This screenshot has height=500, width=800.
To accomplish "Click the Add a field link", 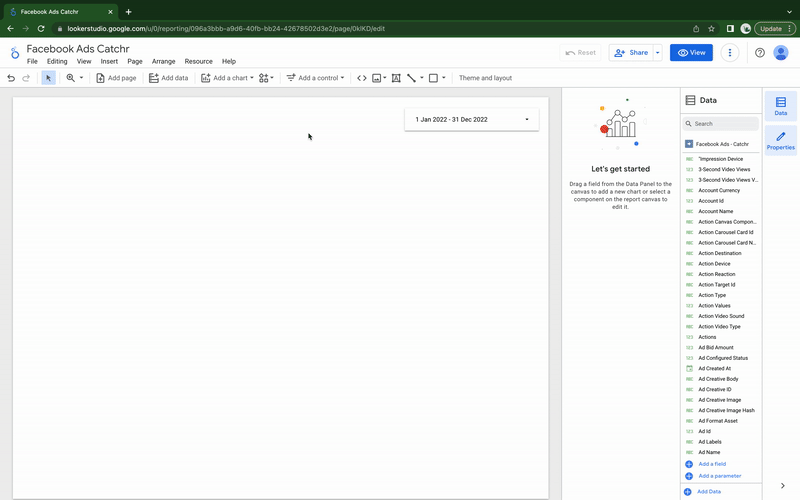I will (712, 464).
